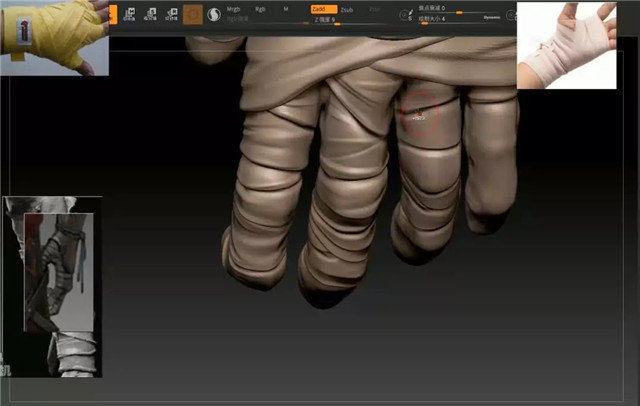Viewport: 640px width, 406px height.
Task: Toggle the Dynamic brush size button
Action: (x=492, y=18)
